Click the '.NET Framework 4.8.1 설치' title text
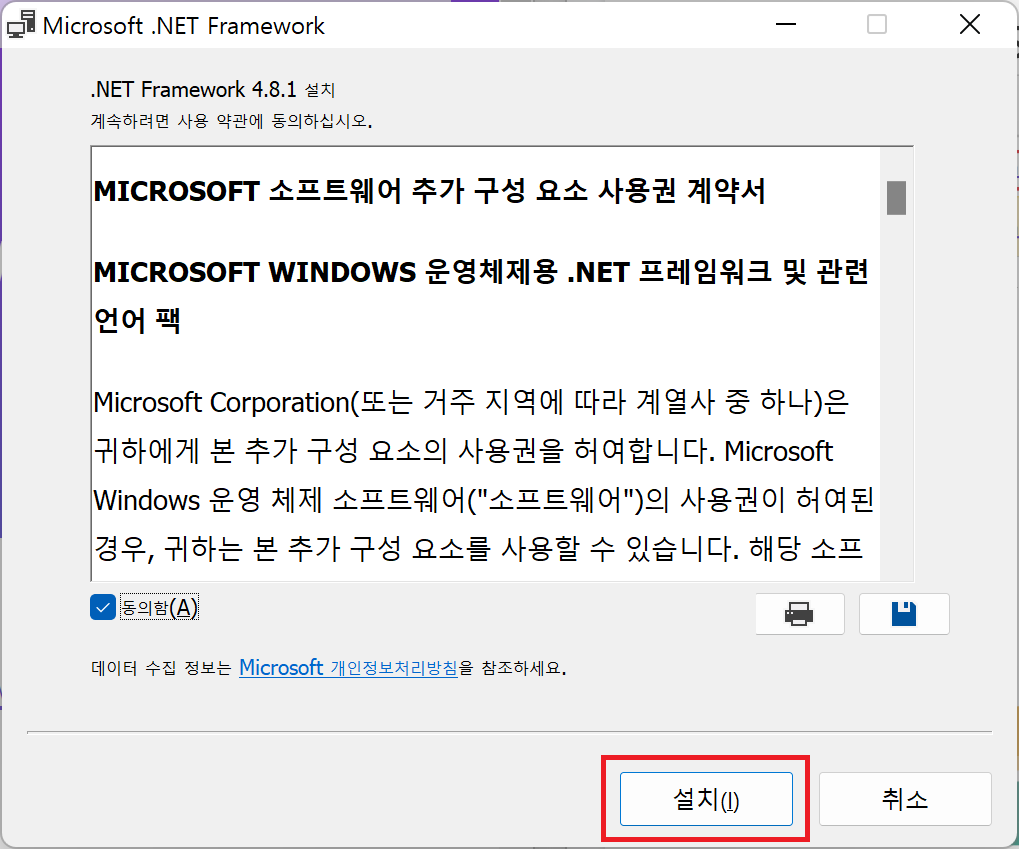 (x=213, y=89)
